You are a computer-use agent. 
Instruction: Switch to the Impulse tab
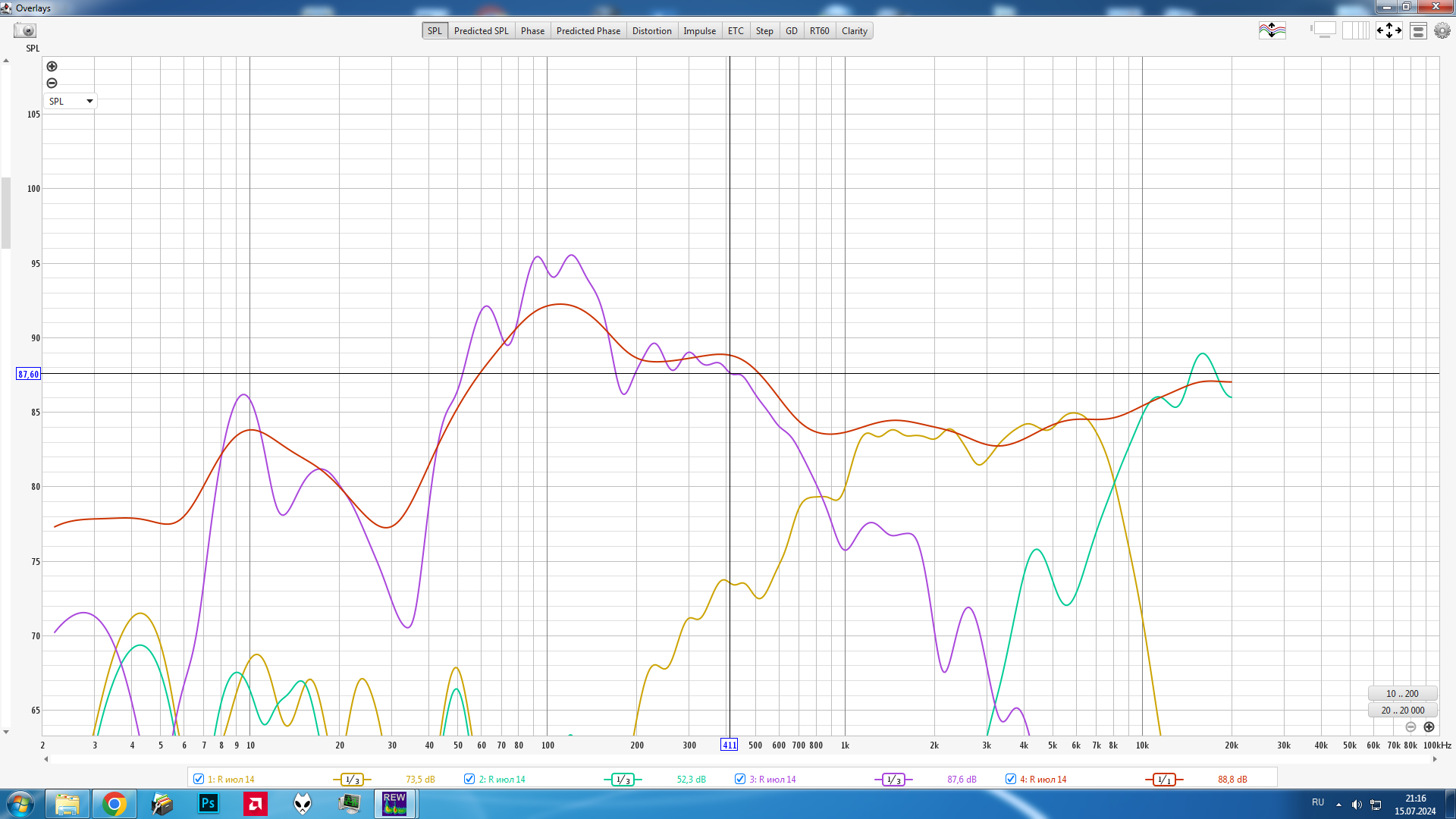click(x=699, y=31)
